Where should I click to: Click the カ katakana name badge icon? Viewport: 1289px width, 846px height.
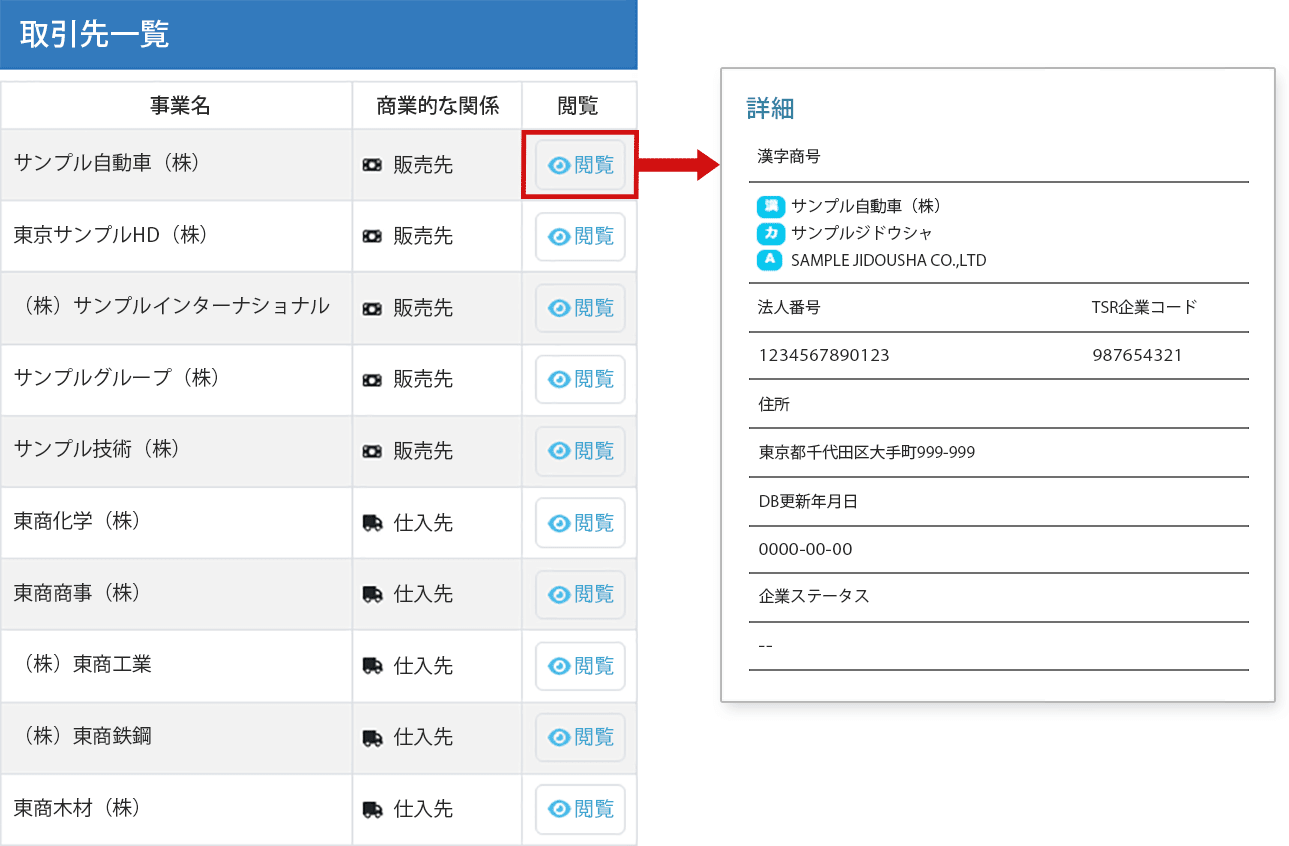click(x=771, y=234)
